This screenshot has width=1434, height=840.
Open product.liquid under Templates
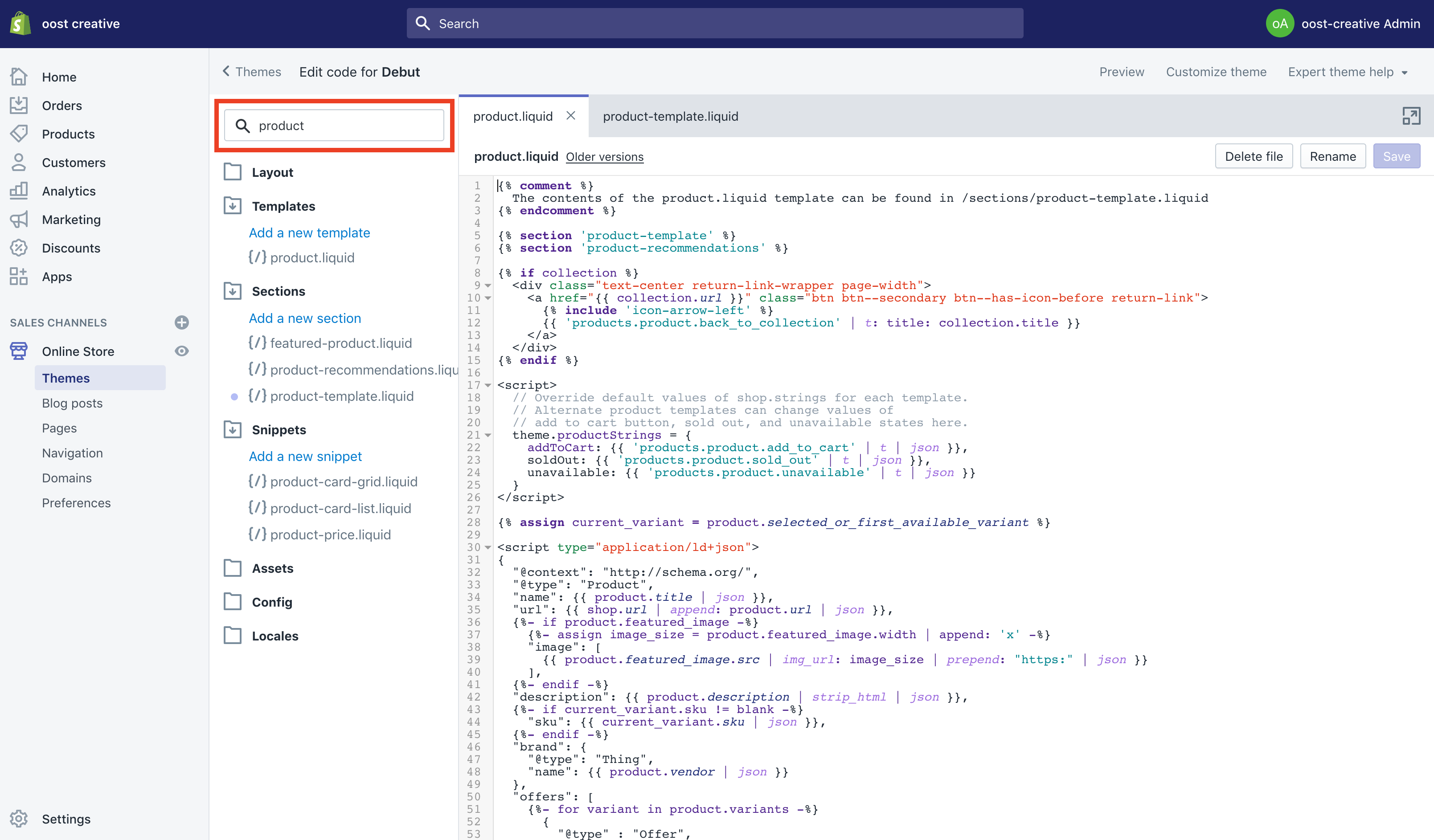pos(302,257)
